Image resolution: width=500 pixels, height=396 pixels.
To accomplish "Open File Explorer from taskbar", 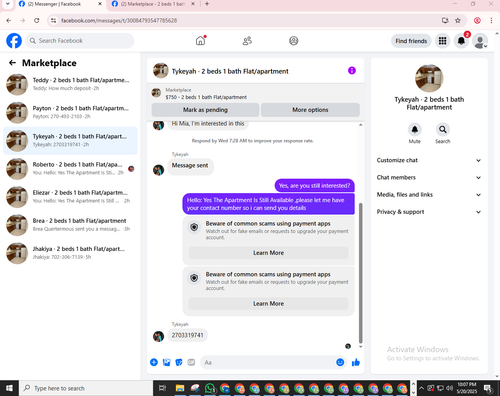I will pyautogui.click(x=180, y=388).
